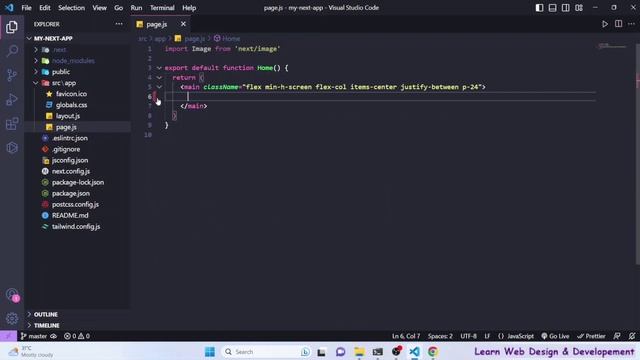Start Go Live server
Viewport: 640px width, 360px height.
click(x=555, y=336)
